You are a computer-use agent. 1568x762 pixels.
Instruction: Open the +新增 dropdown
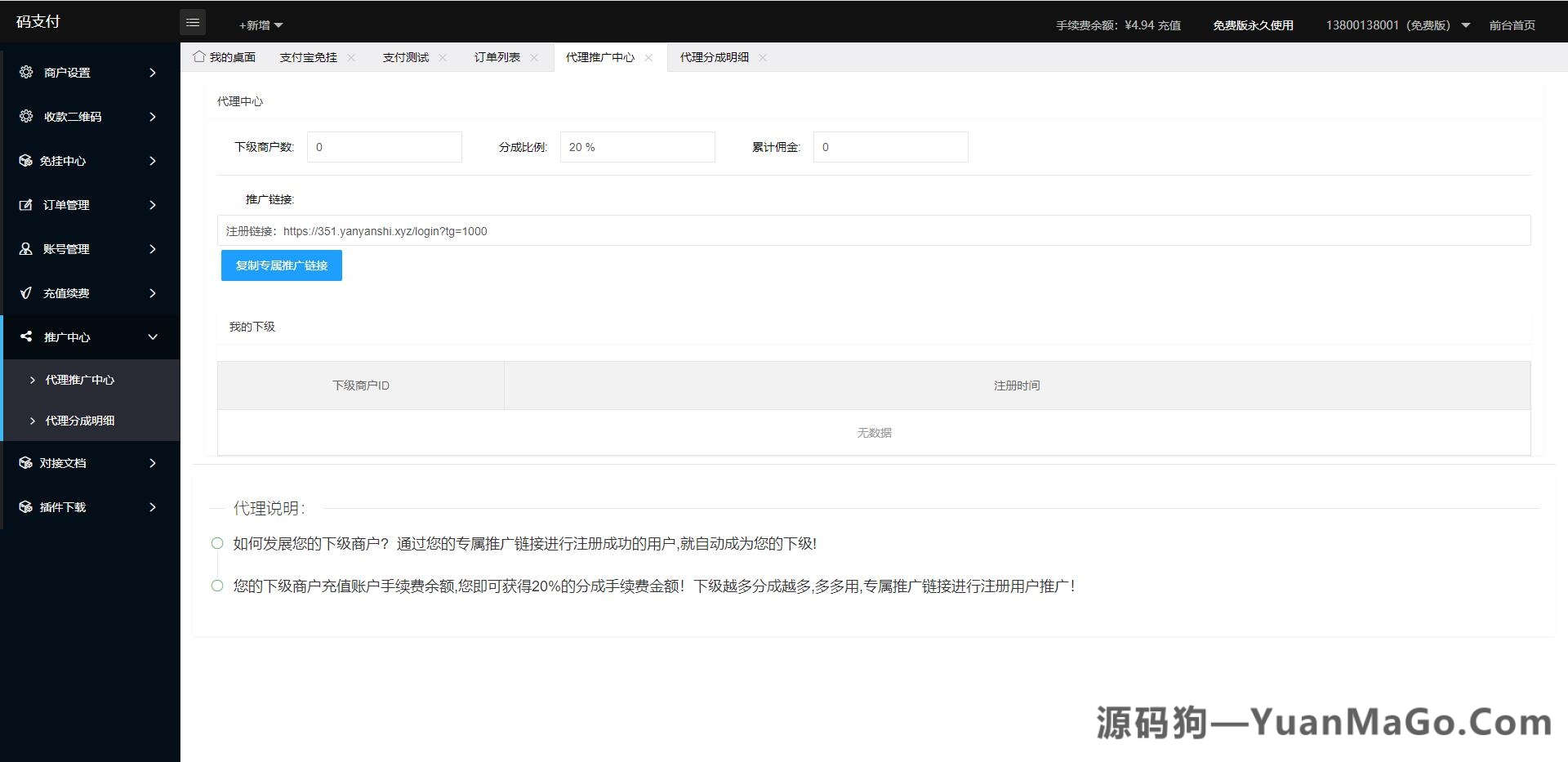tap(257, 25)
